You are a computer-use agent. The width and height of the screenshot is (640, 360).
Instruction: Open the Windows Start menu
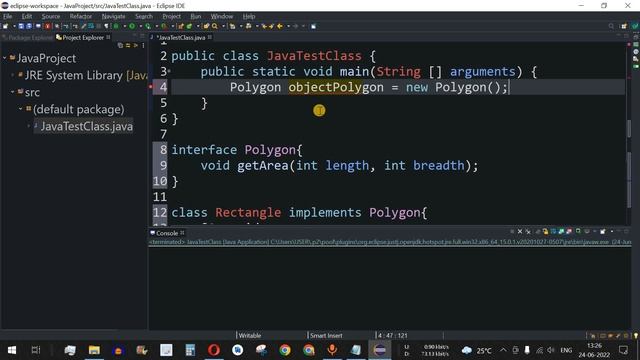pyautogui.click(x=12, y=350)
